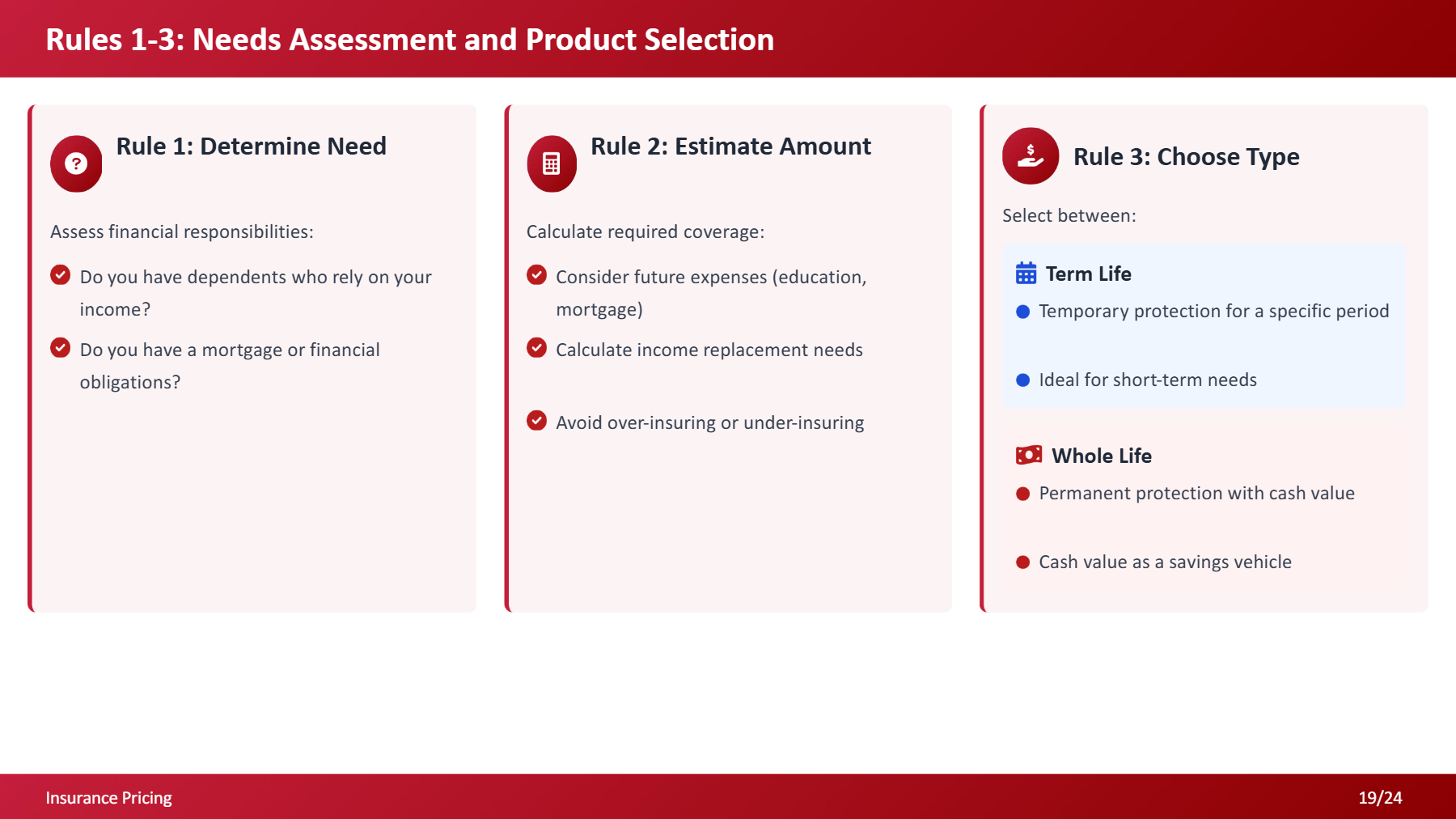Click the text 'Assess financial responsibilities:'
1456x819 pixels.
tap(182, 232)
